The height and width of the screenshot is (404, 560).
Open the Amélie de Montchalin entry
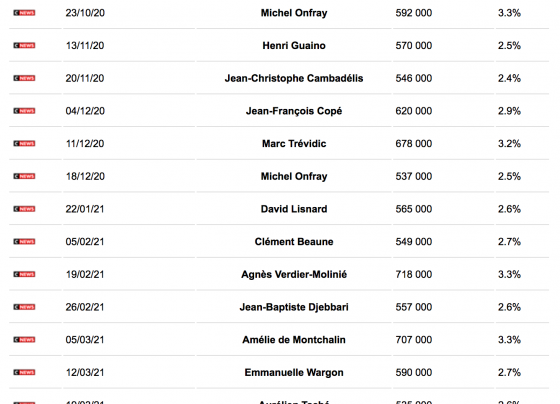(294, 340)
